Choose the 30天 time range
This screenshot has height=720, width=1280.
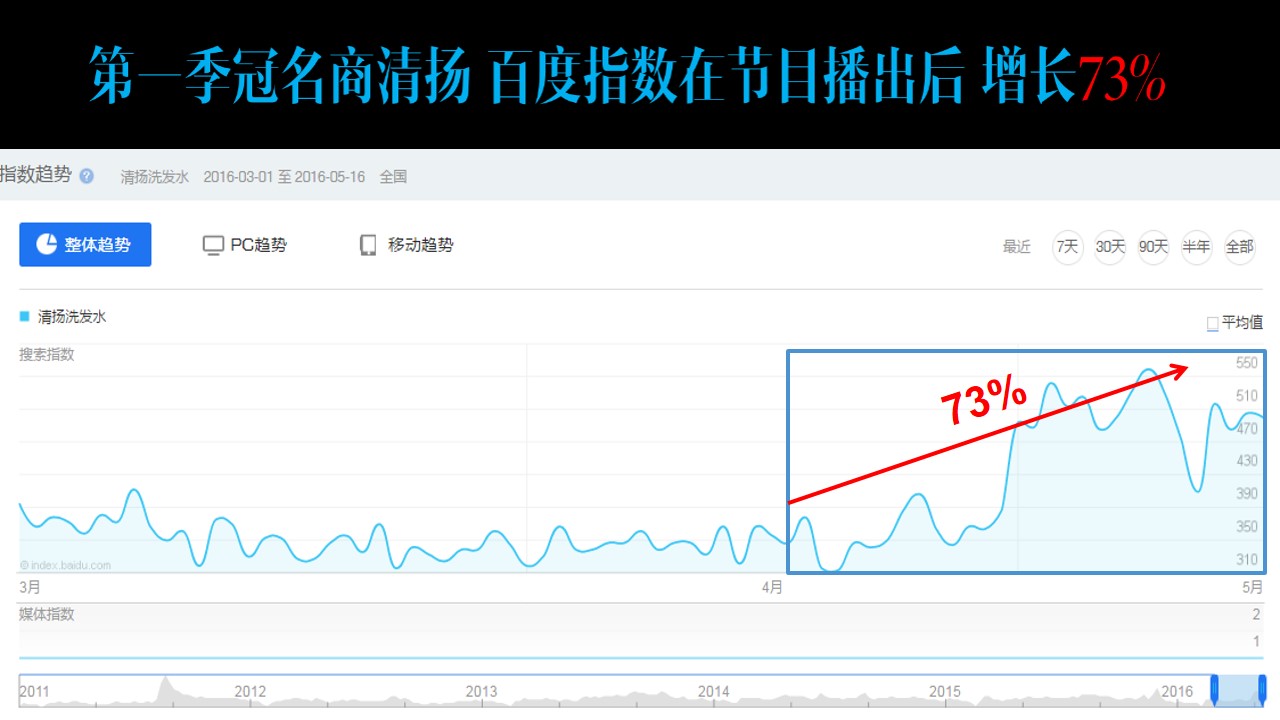[1110, 246]
